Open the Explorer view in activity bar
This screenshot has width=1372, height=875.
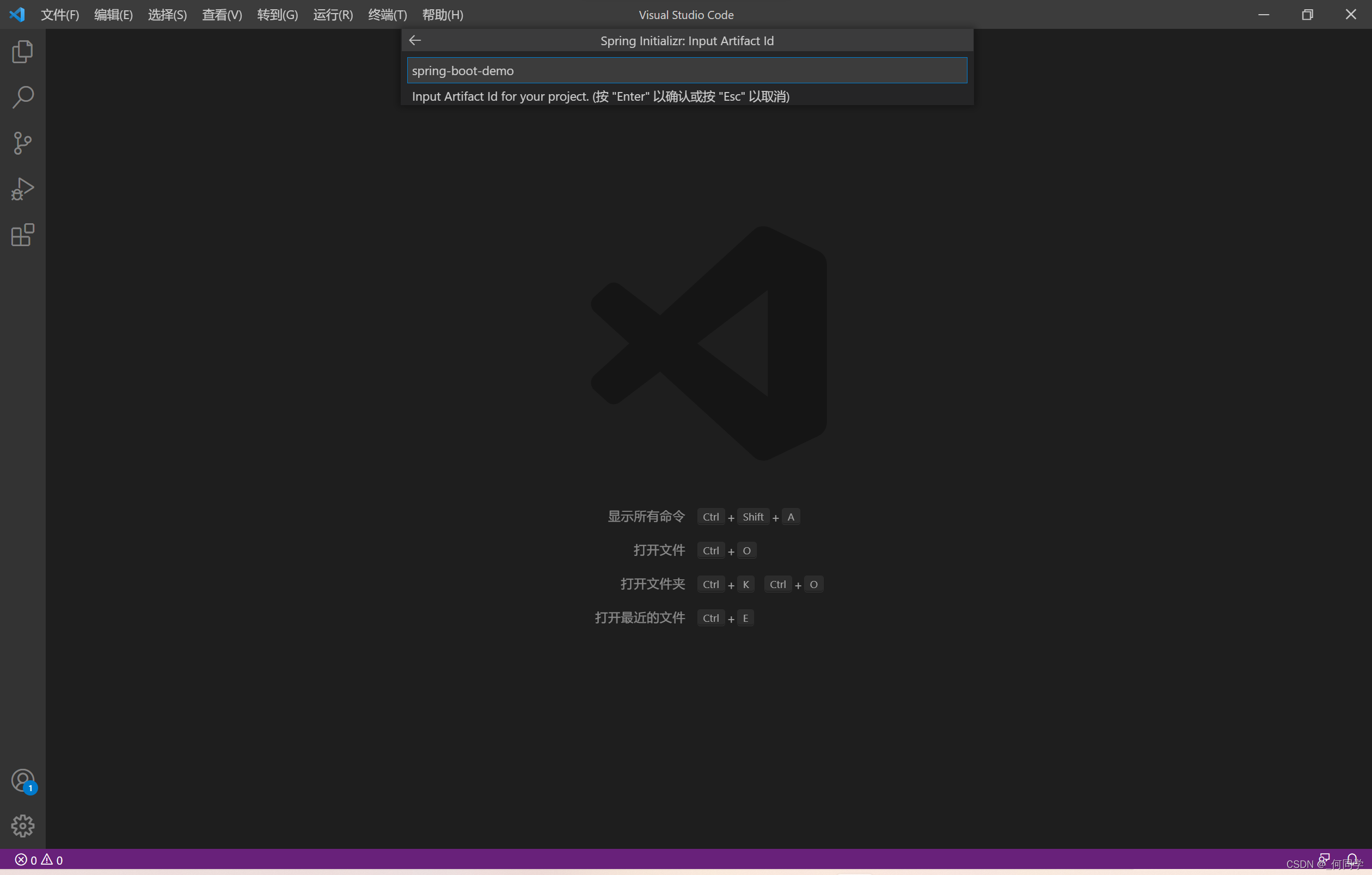[x=23, y=52]
